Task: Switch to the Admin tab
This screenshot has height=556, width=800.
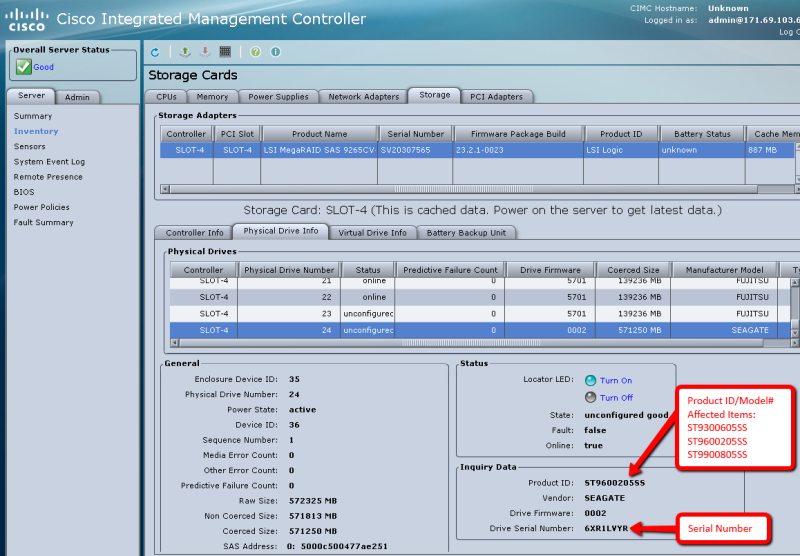Action: click(x=77, y=97)
